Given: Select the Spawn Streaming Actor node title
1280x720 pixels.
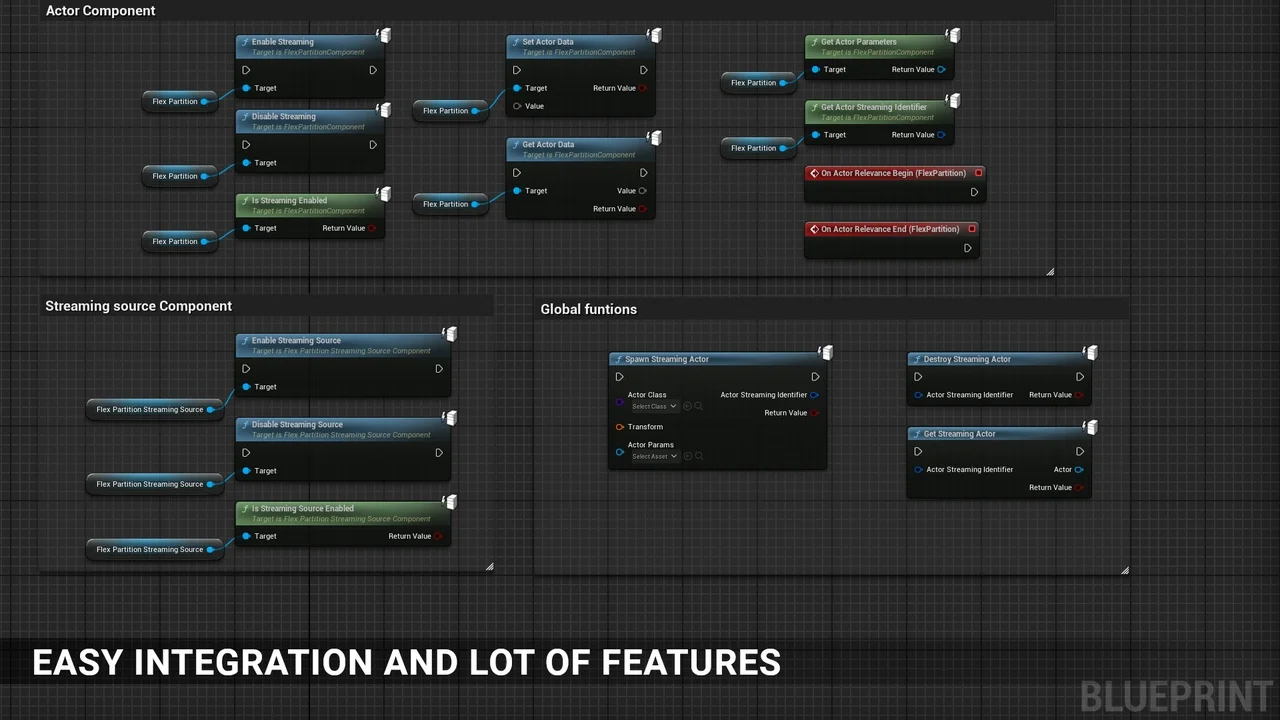Looking at the screenshot, I should coord(666,359).
